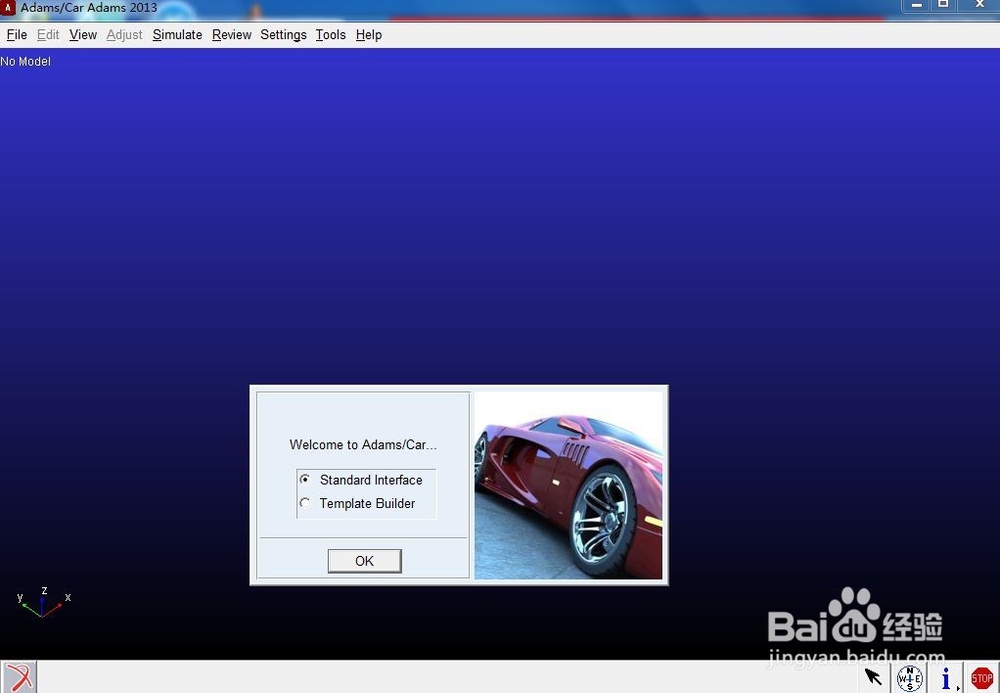
Task: Open the File menu
Action: [x=17, y=35]
